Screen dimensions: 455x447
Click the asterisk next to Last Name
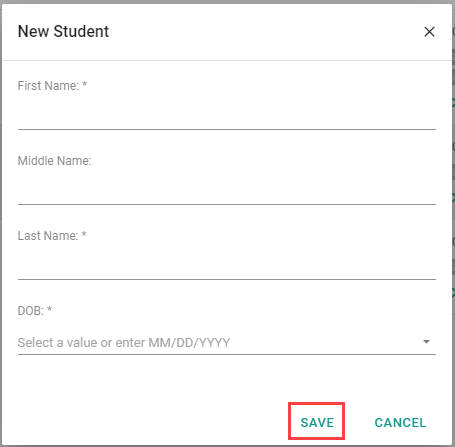[84, 234]
